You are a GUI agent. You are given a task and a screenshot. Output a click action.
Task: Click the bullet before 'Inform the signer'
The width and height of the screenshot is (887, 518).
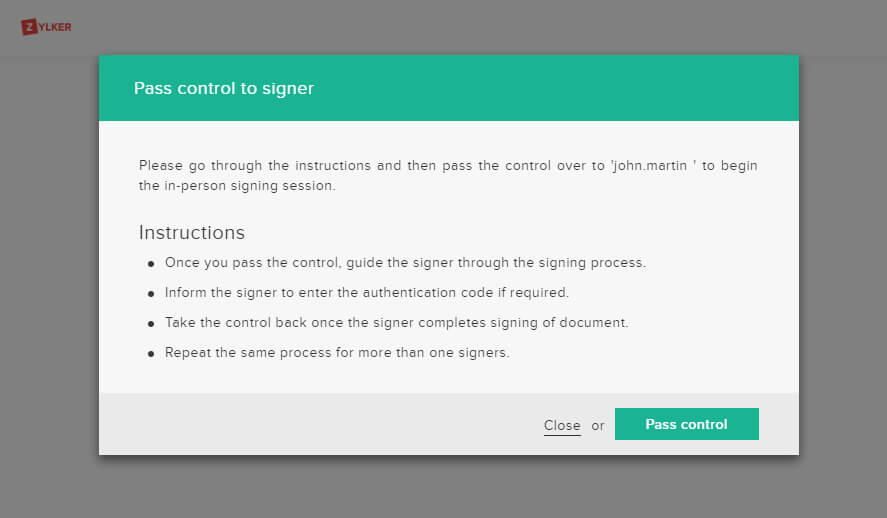tap(151, 294)
